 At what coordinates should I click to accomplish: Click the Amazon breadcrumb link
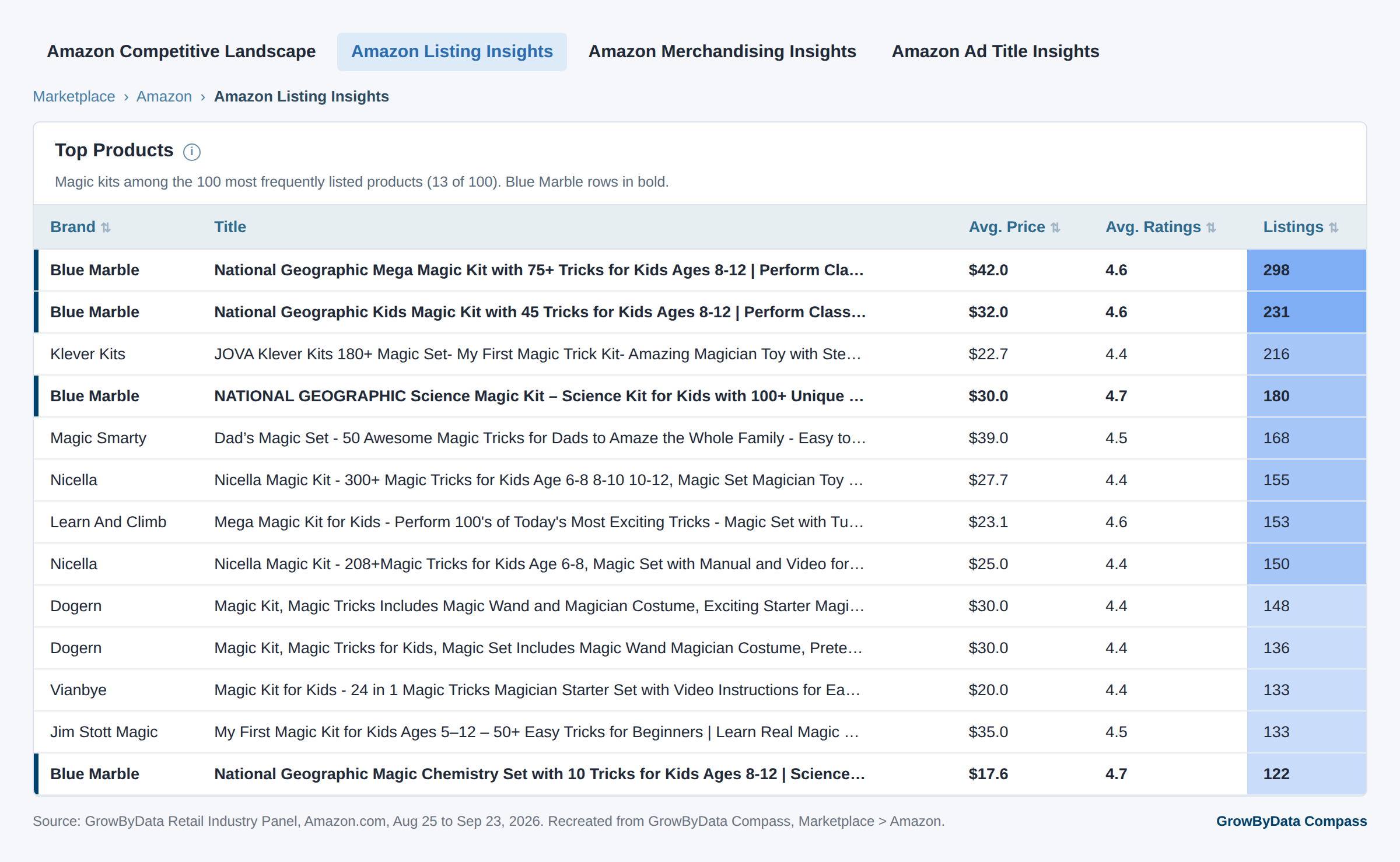(x=164, y=96)
